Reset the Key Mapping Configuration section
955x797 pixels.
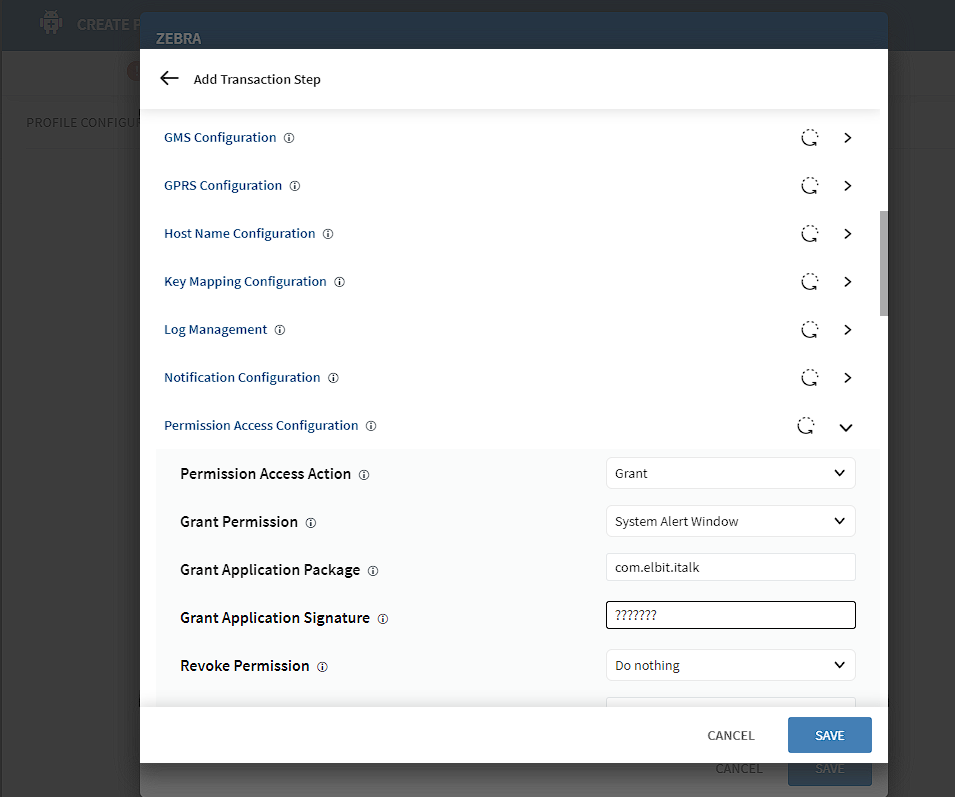[810, 282]
